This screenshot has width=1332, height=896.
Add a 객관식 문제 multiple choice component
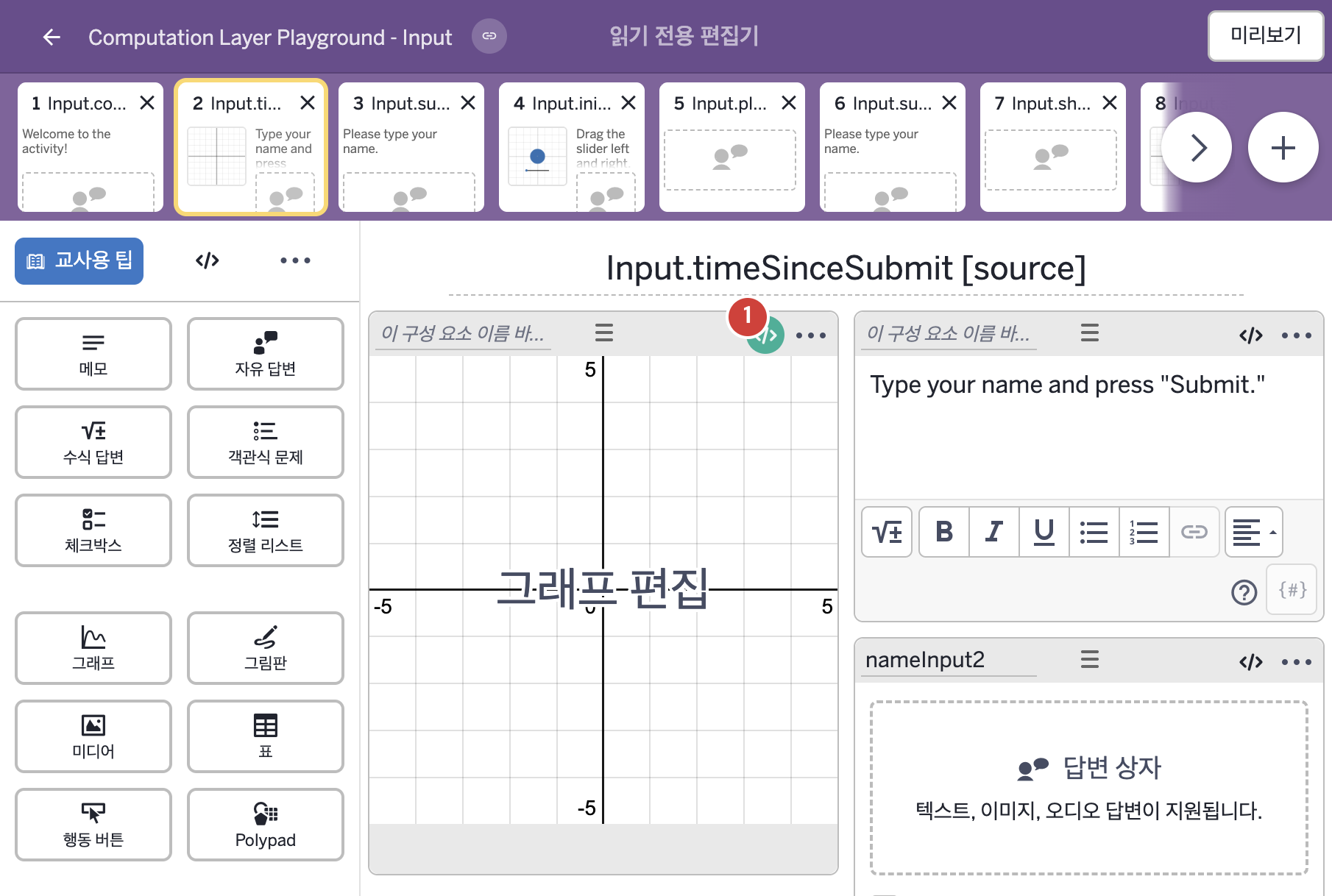coord(266,442)
